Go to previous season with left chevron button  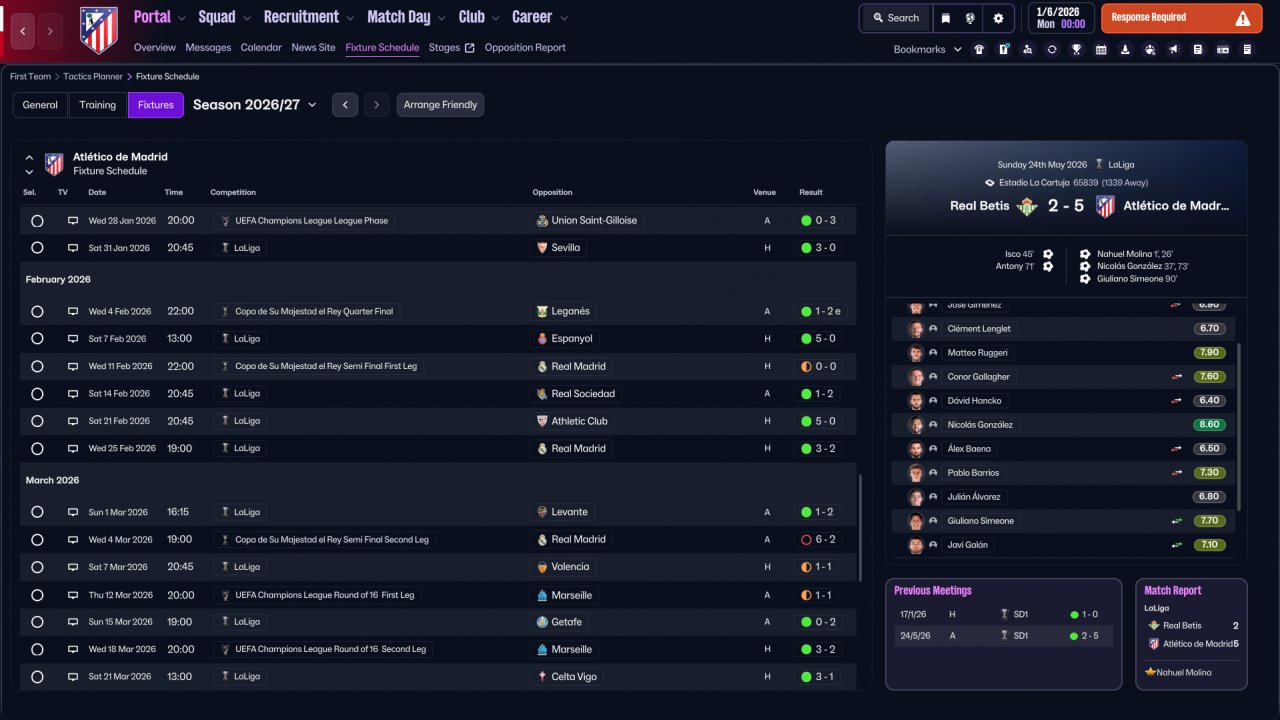(345, 105)
